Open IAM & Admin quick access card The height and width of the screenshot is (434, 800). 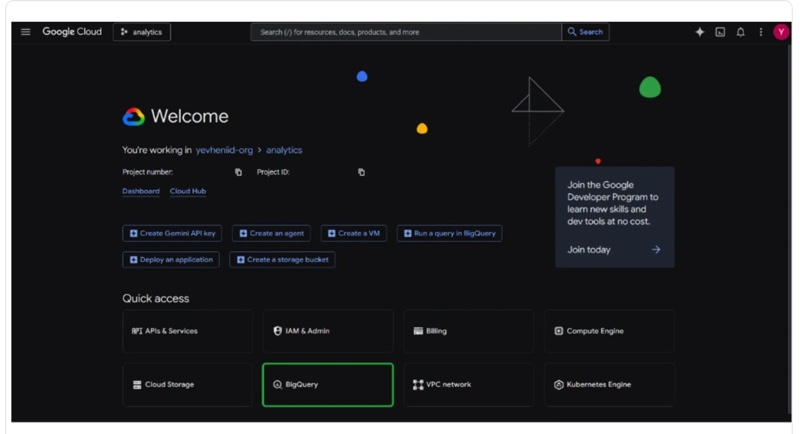(328, 331)
